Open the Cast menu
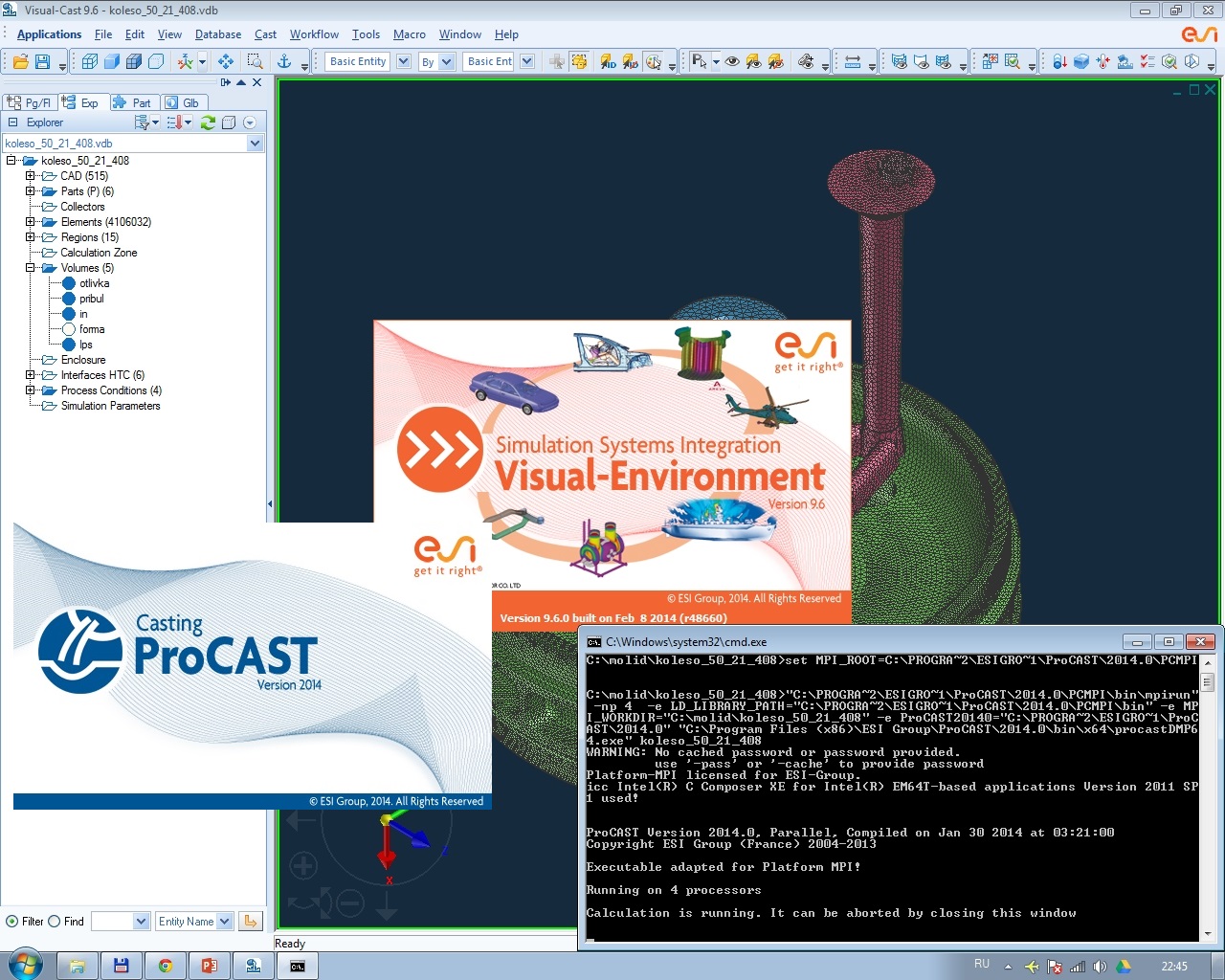Viewport: 1225px width, 980px height. pos(265,34)
